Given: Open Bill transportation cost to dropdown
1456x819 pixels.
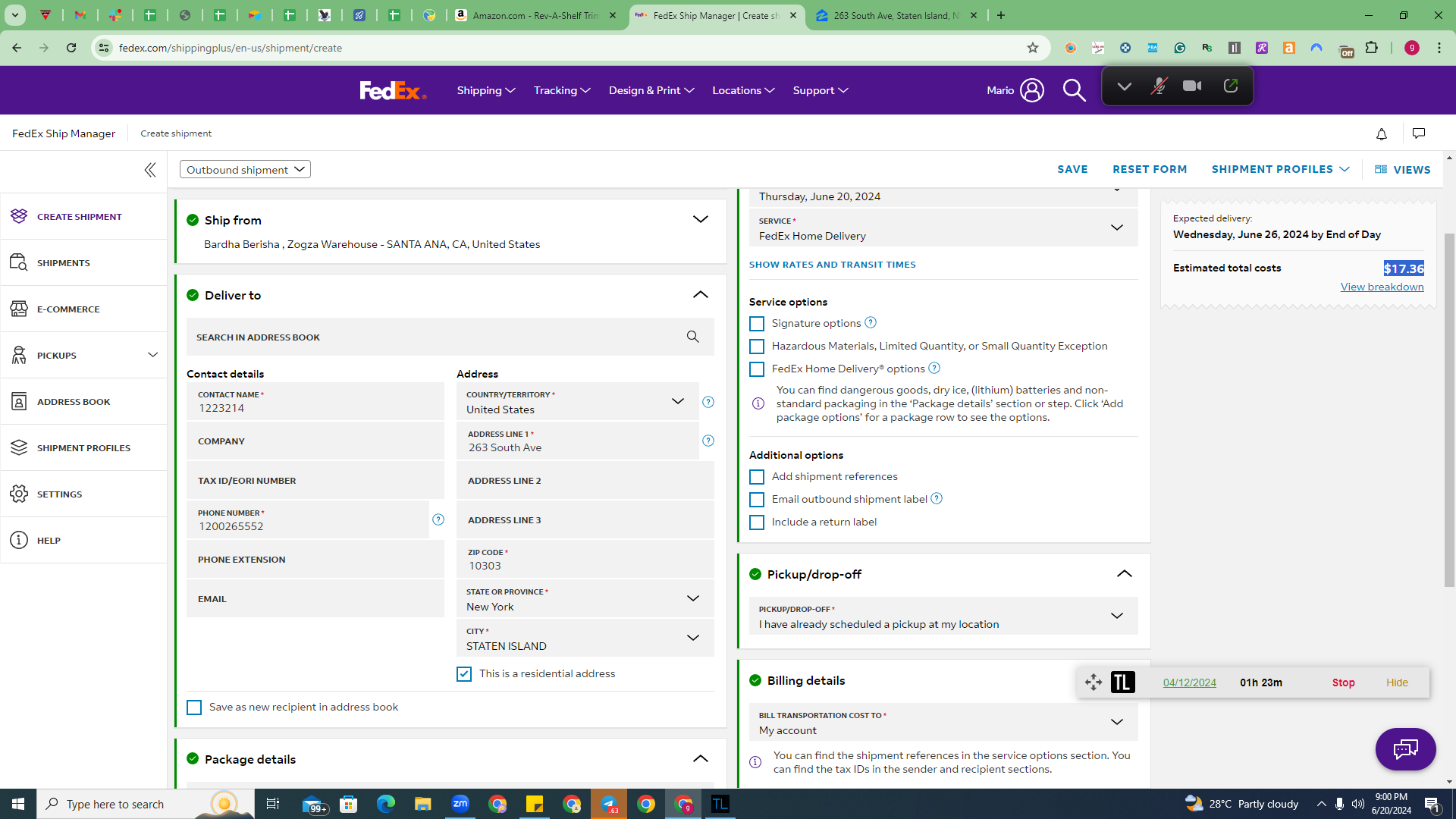Looking at the screenshot, I should pos(943,723).
